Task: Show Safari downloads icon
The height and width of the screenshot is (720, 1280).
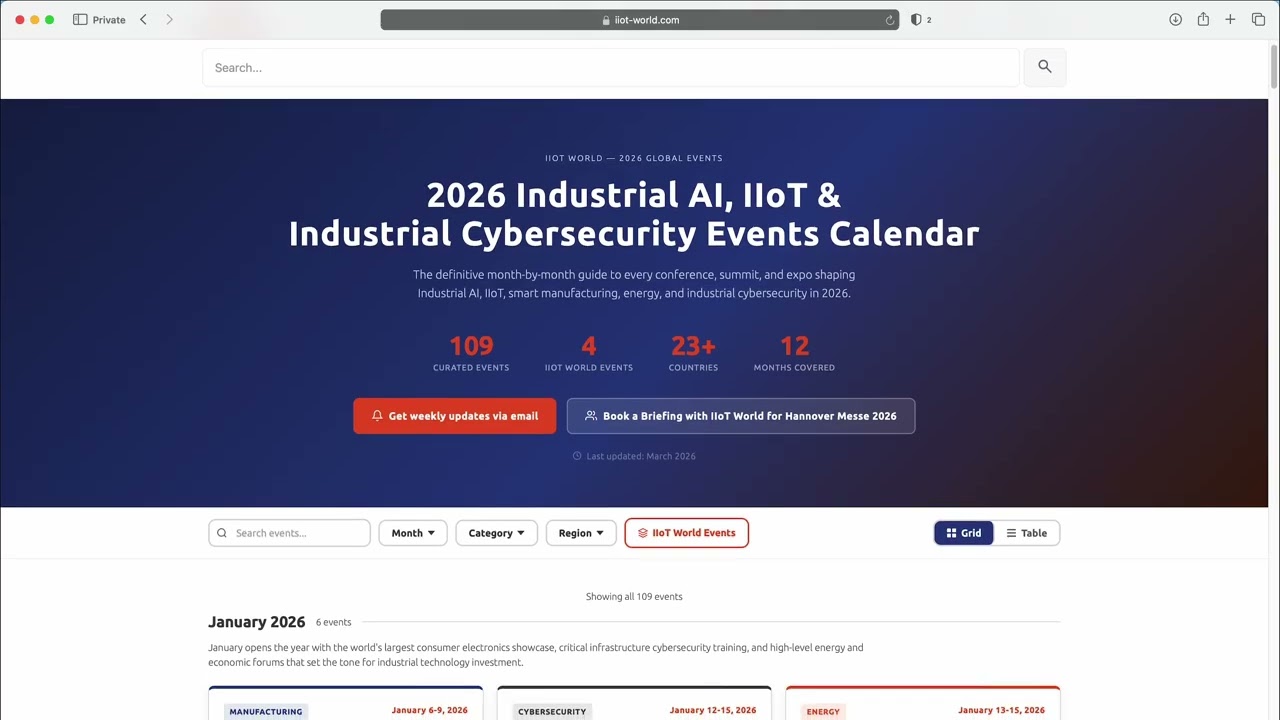Action: [x=1176, y=20]
